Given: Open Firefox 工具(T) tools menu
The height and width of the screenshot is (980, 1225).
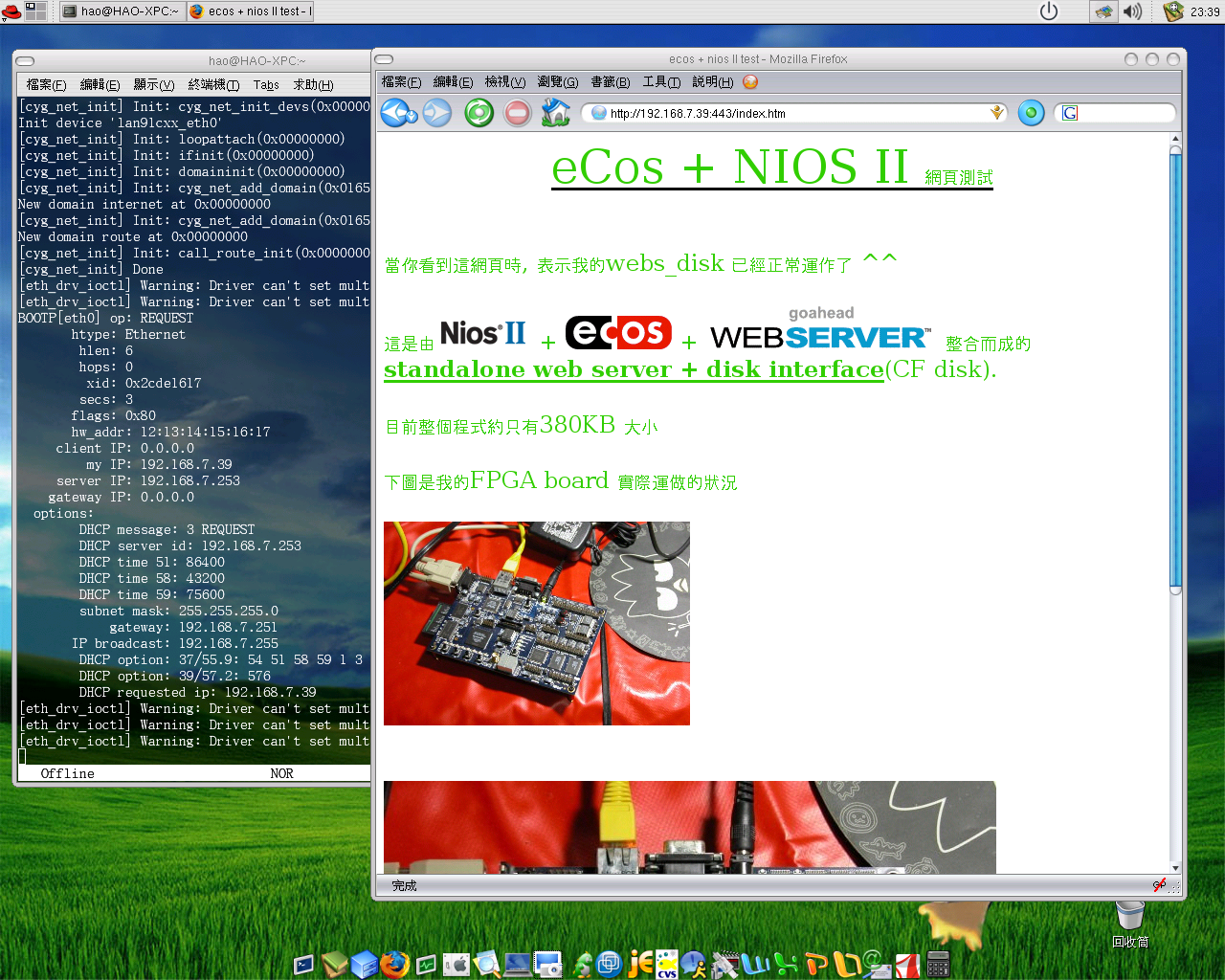Looking at the screenshot, I should pyautogui.click(x=661, y=82).
